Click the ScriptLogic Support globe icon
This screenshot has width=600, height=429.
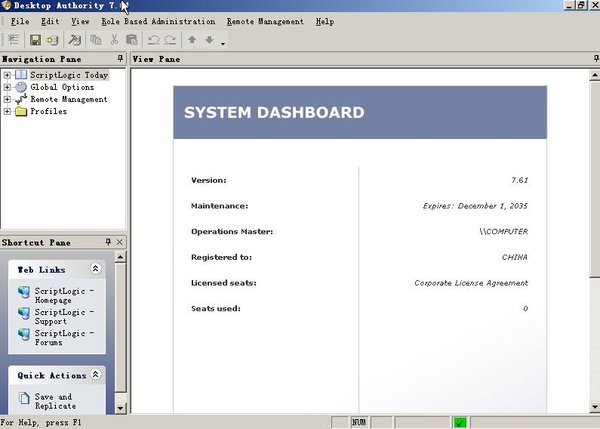pyautogui.click(x=24, y=313)
